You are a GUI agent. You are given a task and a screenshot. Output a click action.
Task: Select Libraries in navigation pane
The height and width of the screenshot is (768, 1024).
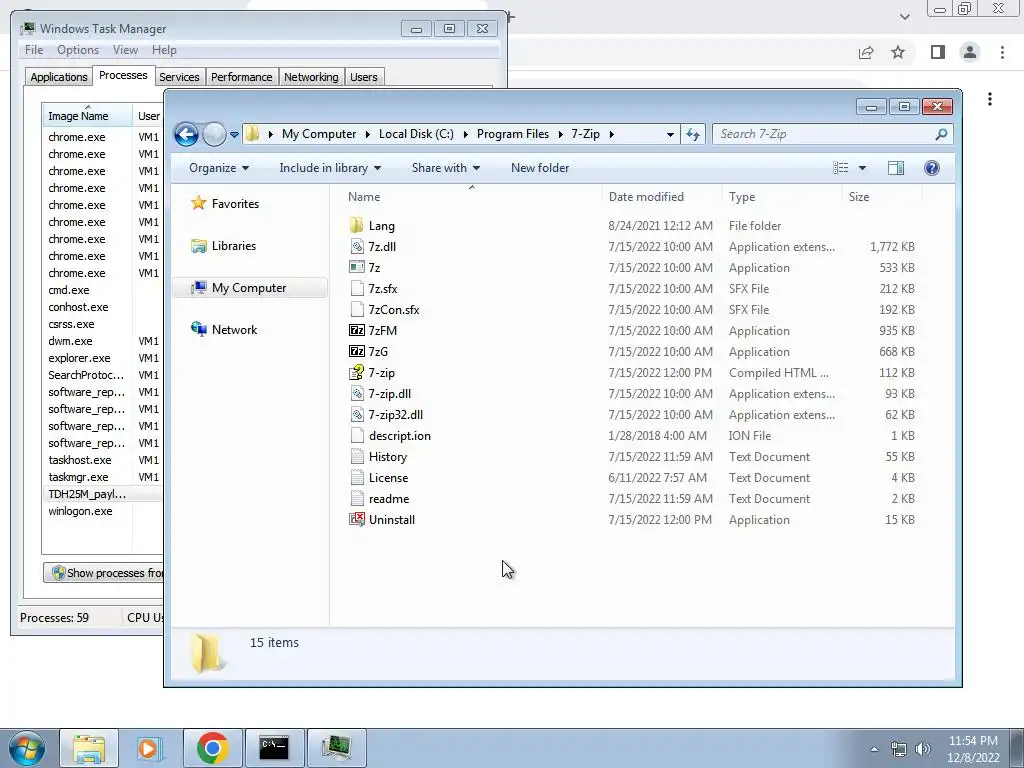(223, 246)
